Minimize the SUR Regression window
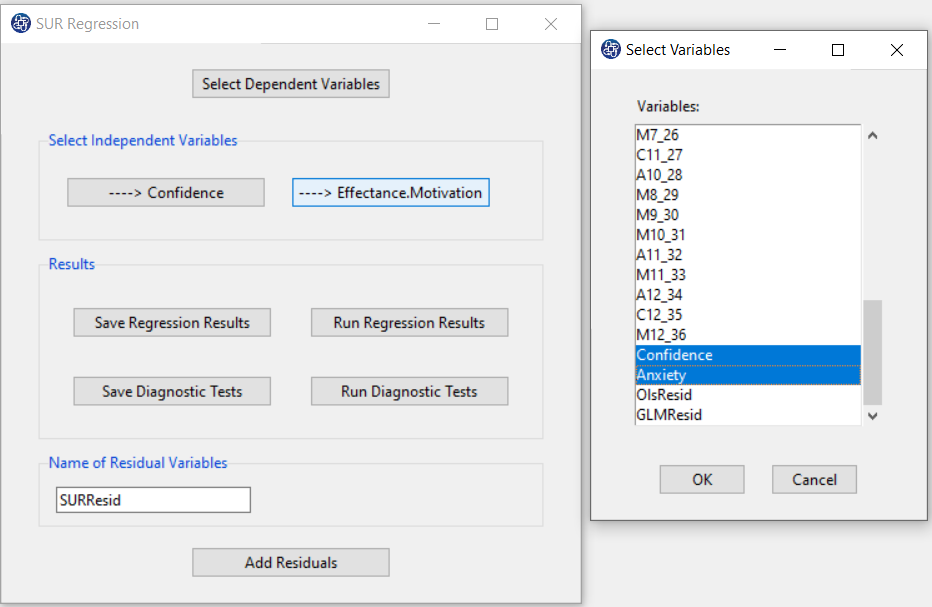The width and height of the screenshot is (932, 607). [x=434, y=24]
